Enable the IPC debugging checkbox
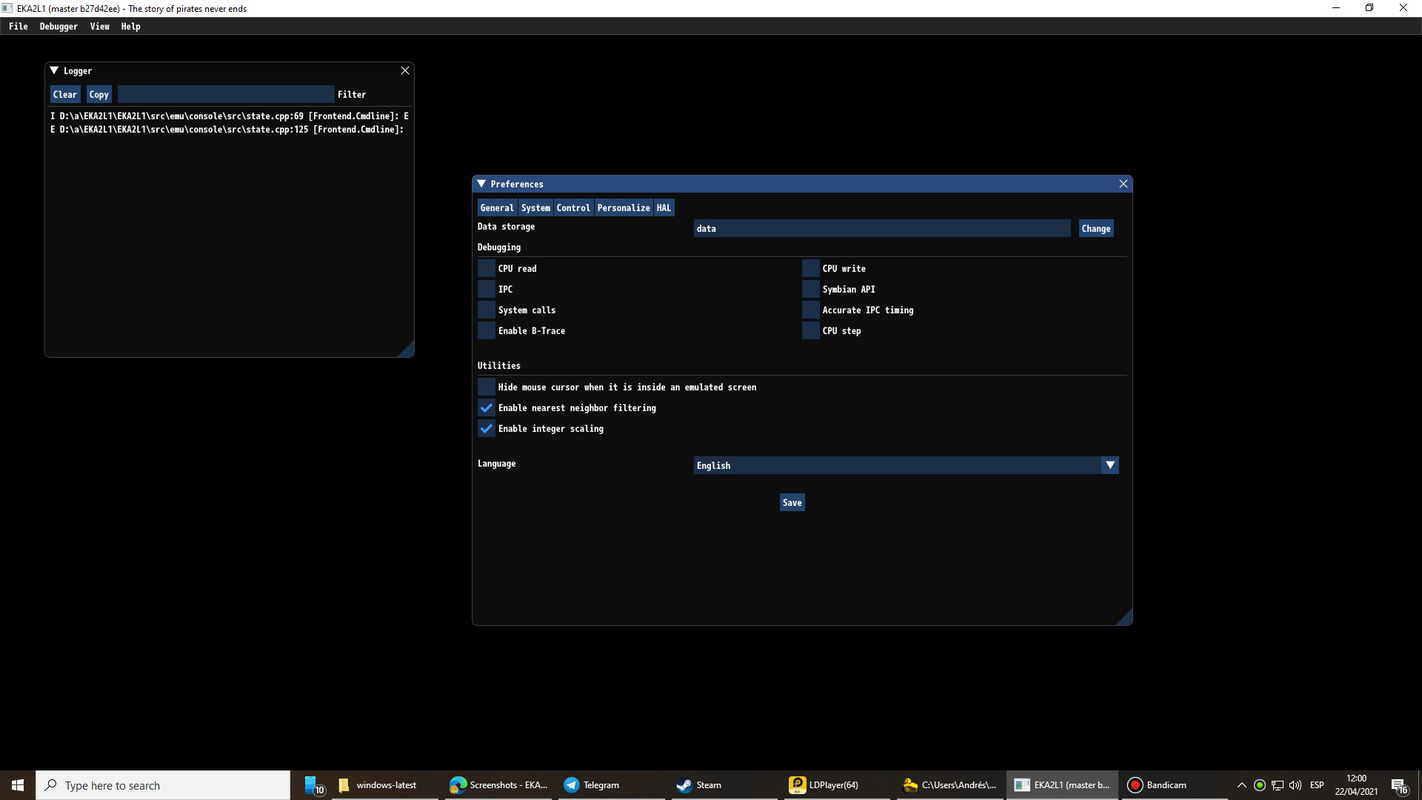1422x800 pixels. pos(486,289)
